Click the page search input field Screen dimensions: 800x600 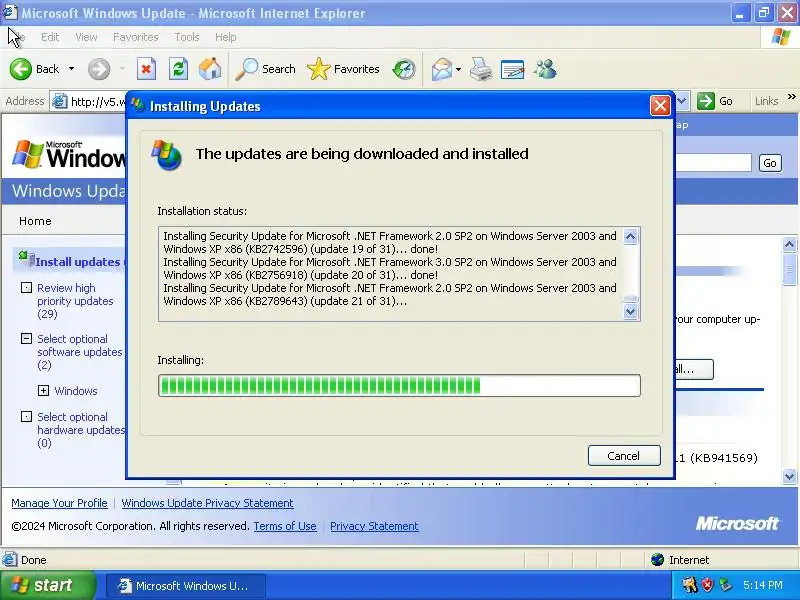tap(713, 163)
